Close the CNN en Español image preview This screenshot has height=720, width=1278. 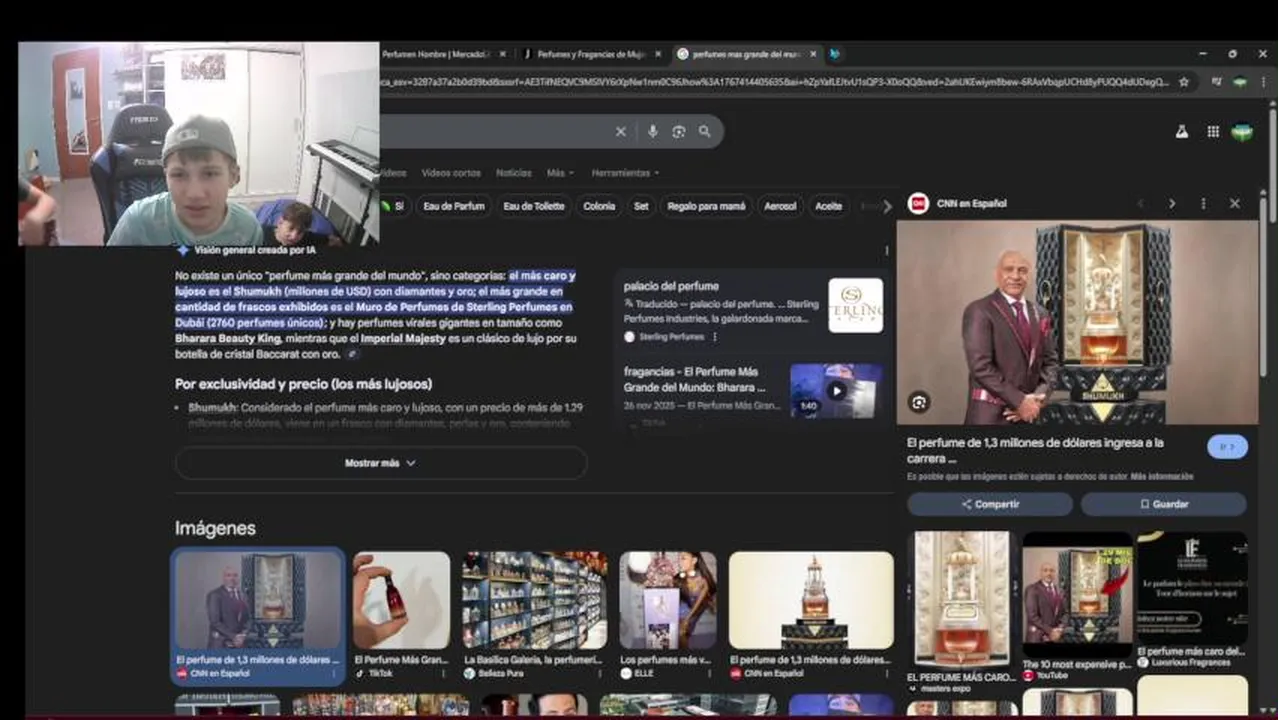coord(1235,204)
